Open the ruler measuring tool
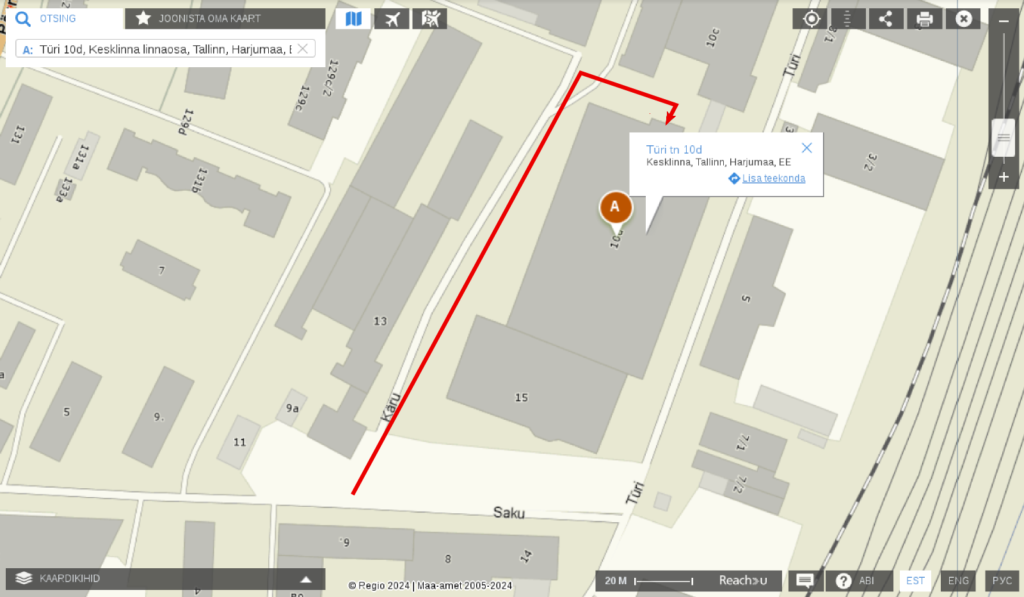 pos(848,19)
